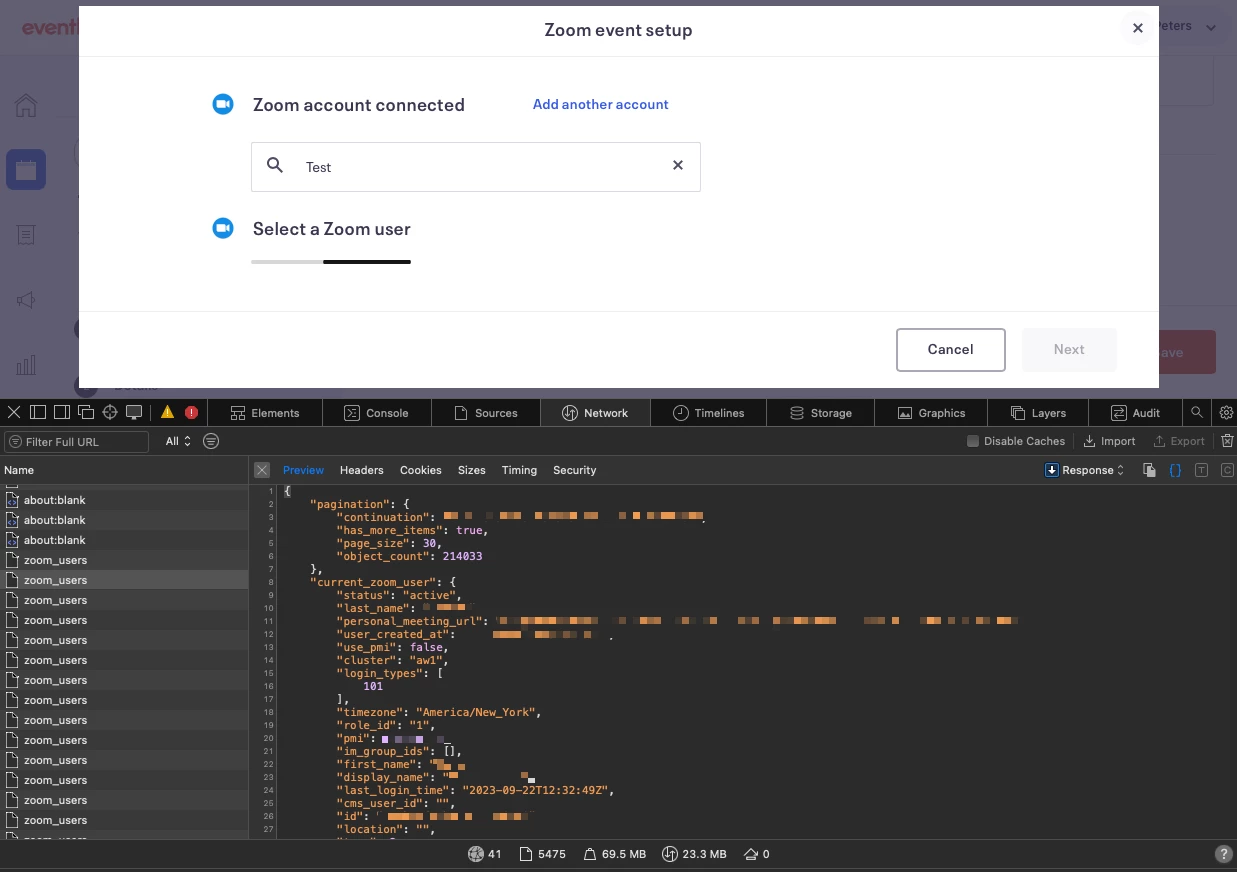Close the Zoom event setup dialog

coord(1137,29)
